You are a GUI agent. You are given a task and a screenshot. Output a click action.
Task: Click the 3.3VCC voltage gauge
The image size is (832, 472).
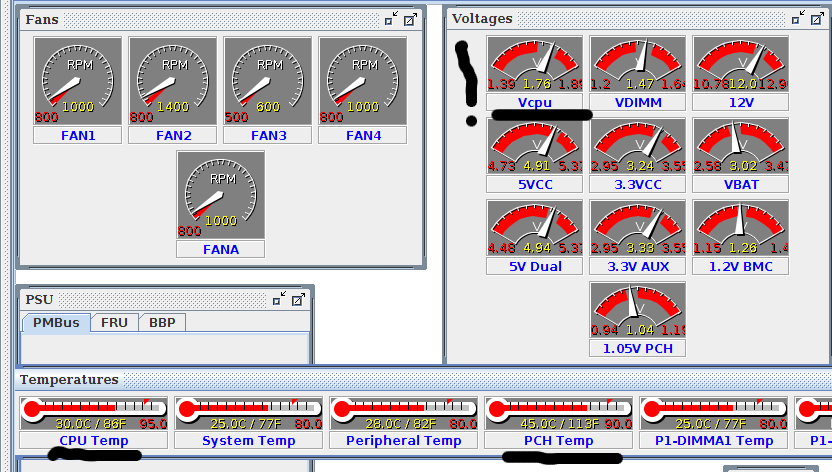(x=637, y=146)
